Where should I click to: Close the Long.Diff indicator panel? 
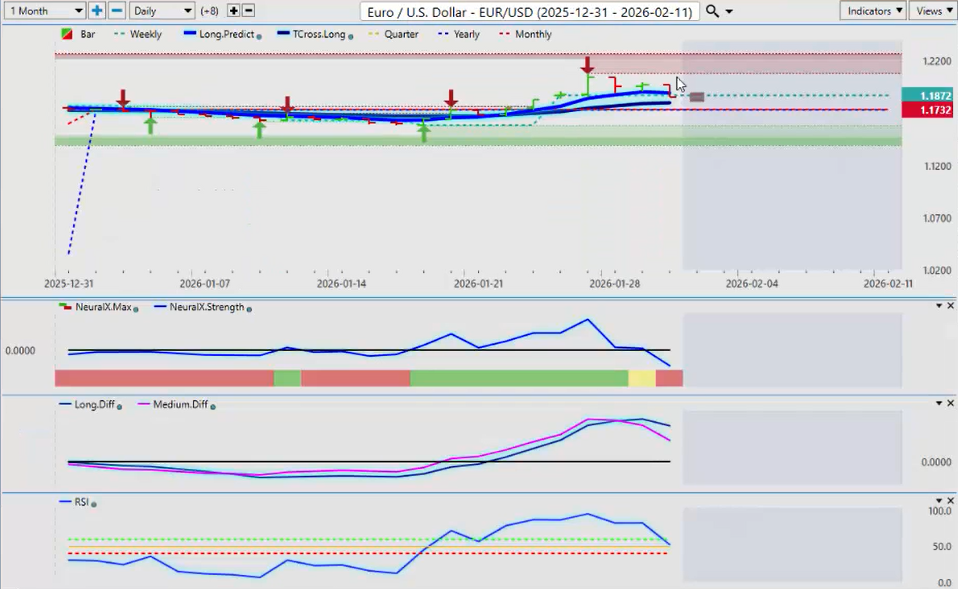950,403
